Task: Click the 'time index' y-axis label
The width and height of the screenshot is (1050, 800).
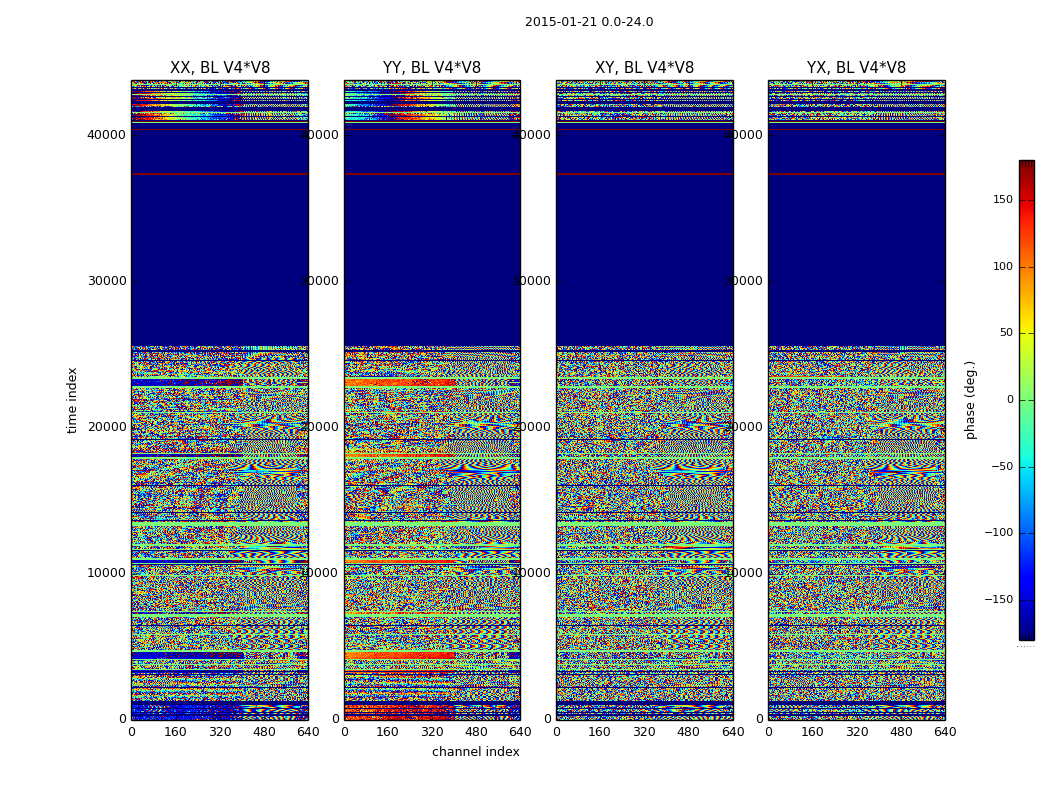Action: pyautogui.click(x=72, y=400)
